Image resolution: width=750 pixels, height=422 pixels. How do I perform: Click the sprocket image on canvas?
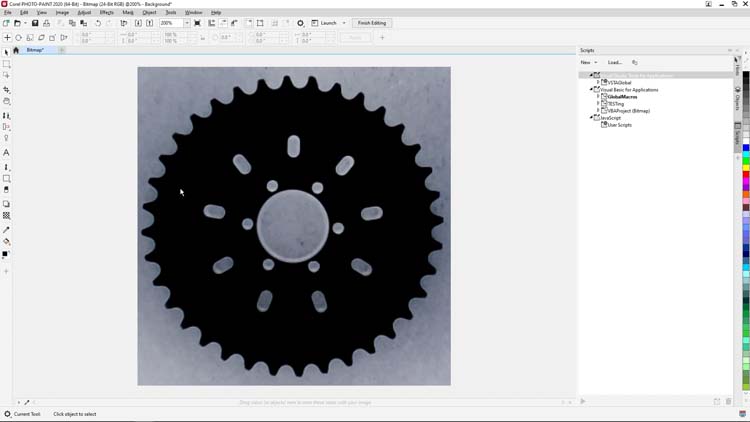294,226
